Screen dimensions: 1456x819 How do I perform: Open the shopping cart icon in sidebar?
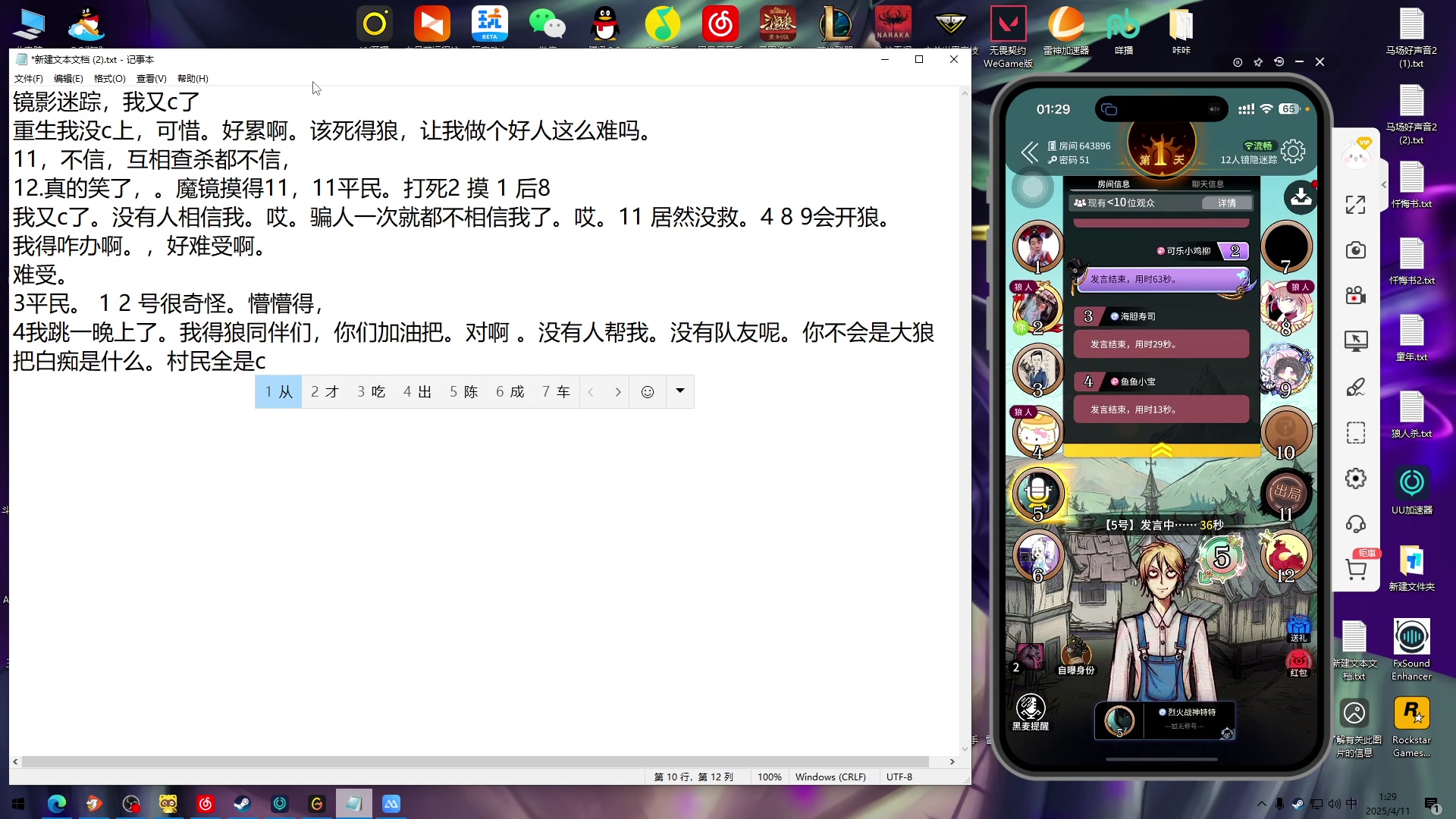[1355, 569]
